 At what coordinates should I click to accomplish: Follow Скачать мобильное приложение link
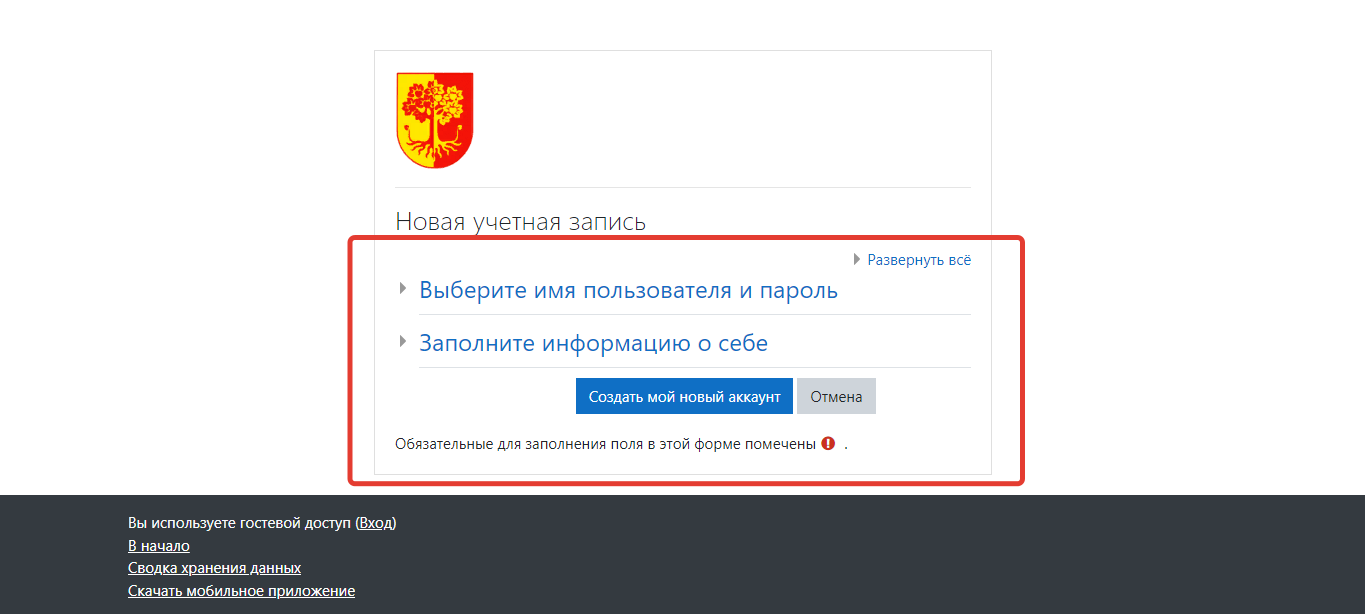click(x=241, y=591)
